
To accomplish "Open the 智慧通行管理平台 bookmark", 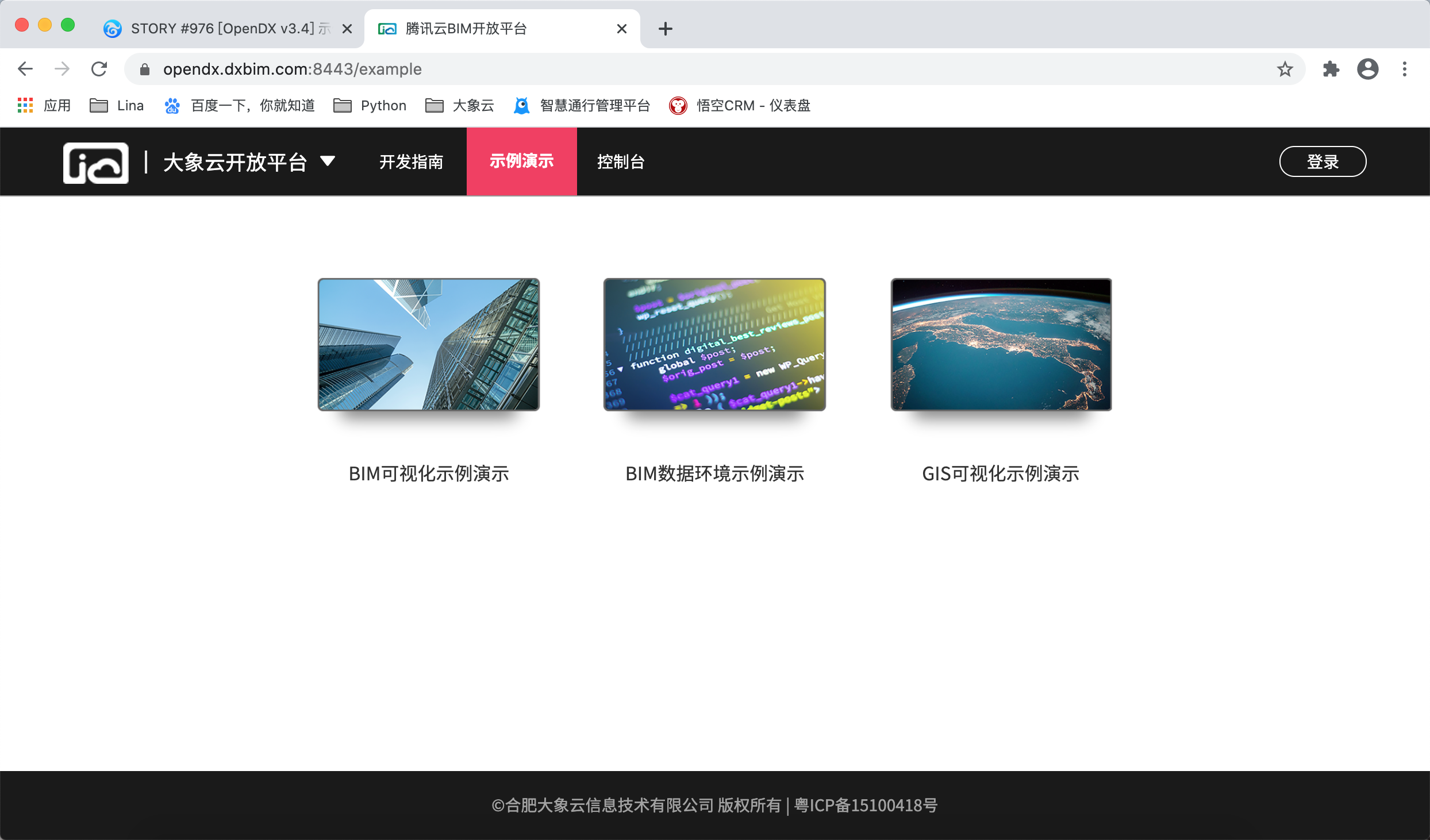I will click(x=582, y=105).
